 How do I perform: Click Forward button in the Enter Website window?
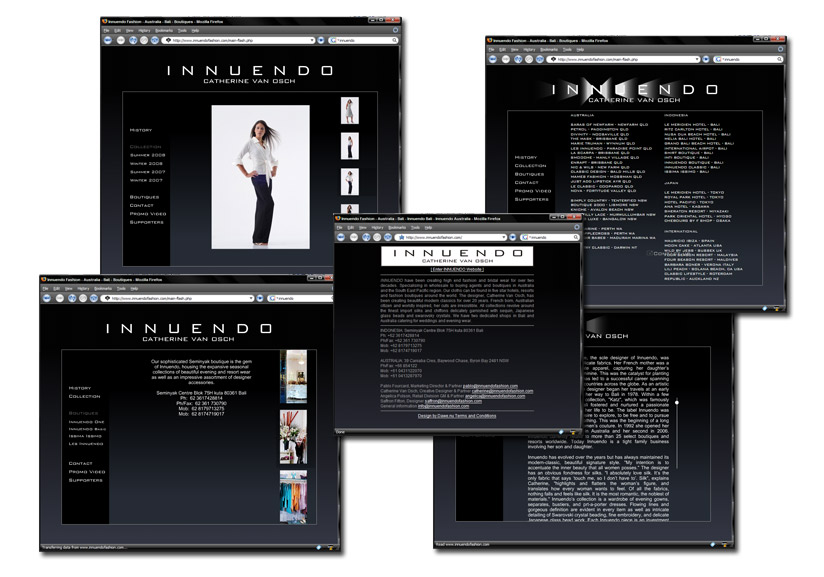354,238
